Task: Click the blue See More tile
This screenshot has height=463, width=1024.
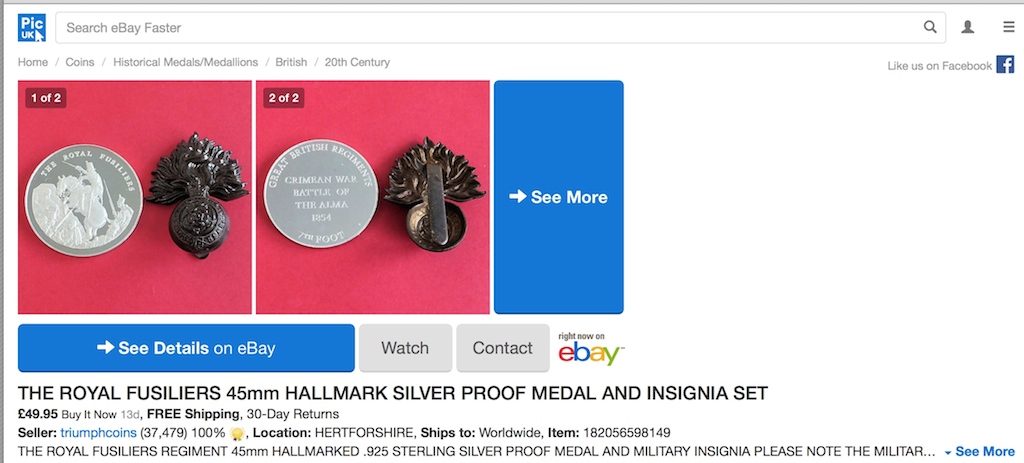Action: pyautogui.click(x=558, y=197)
